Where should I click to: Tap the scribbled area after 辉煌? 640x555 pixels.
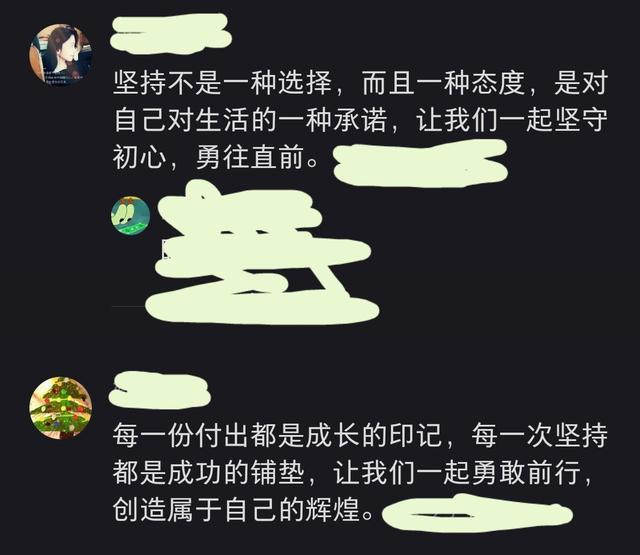pyautogui.click(x=477, y=513)
